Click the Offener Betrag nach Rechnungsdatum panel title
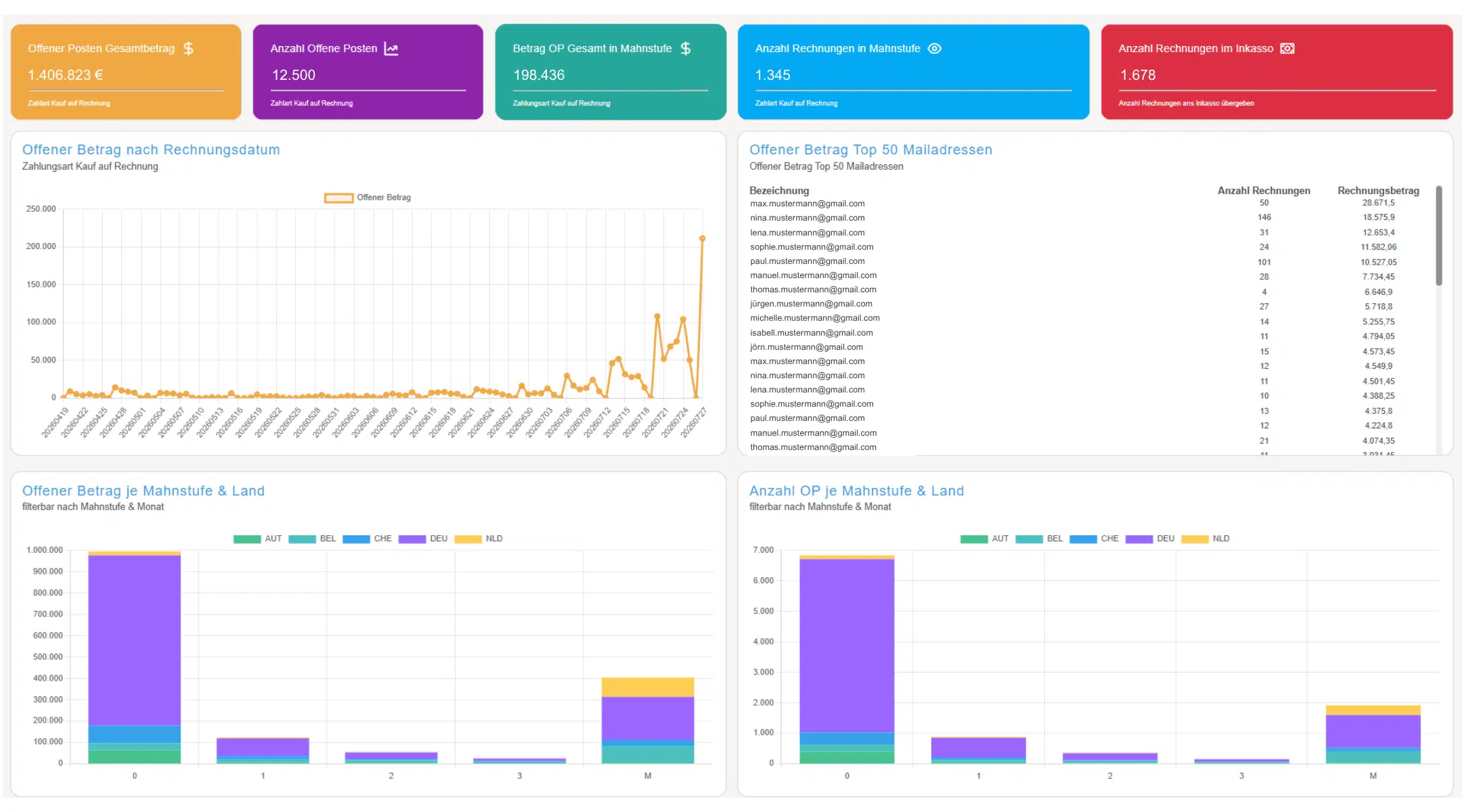The image size is (1462, 812). (151, 150)
